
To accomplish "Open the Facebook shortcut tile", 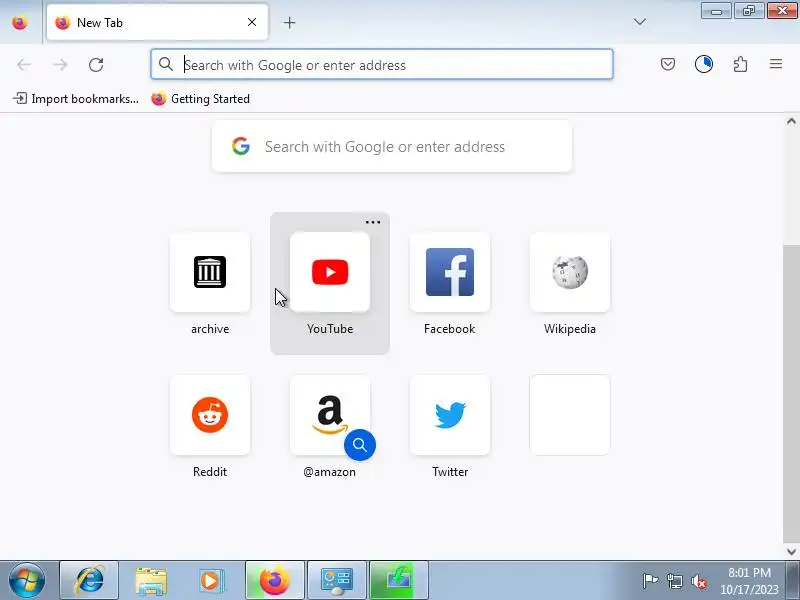I will [450, 272].
